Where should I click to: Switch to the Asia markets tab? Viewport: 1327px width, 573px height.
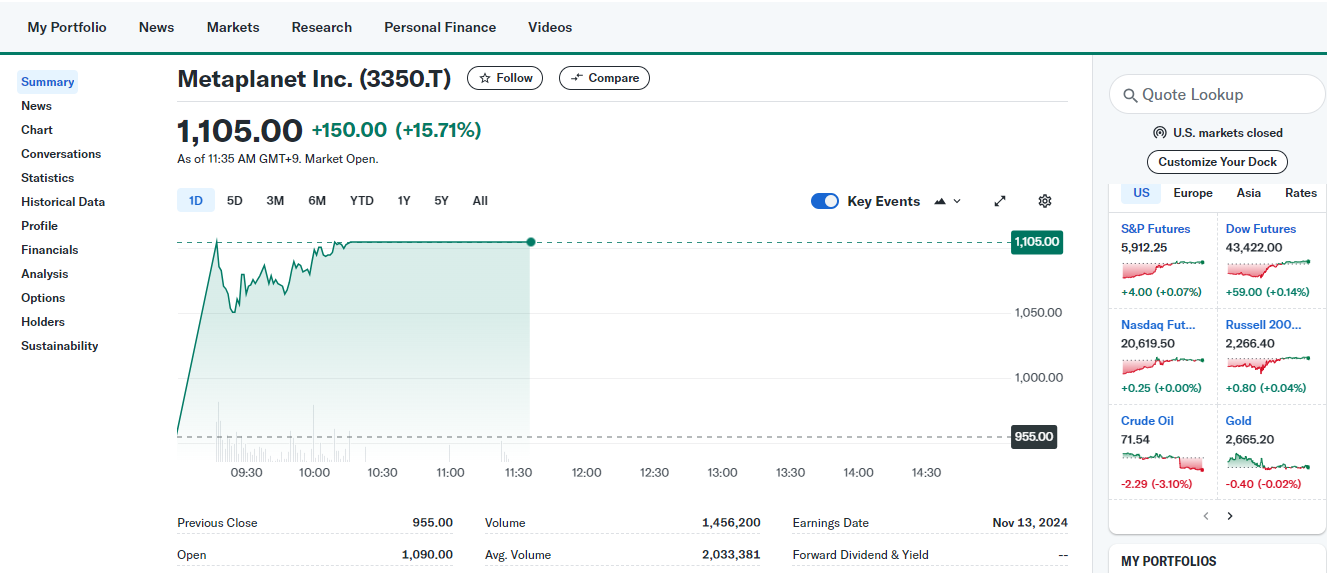(x=1249, y=193)
